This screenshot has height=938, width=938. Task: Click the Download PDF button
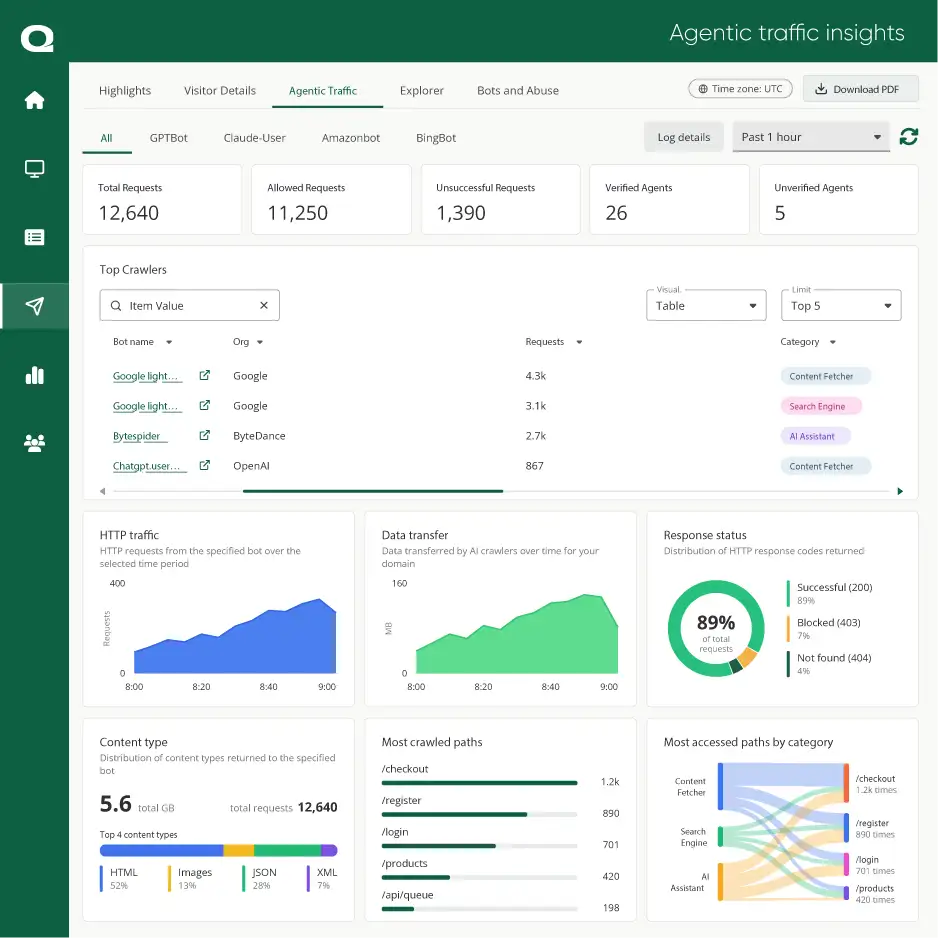[x=860, y=89]
